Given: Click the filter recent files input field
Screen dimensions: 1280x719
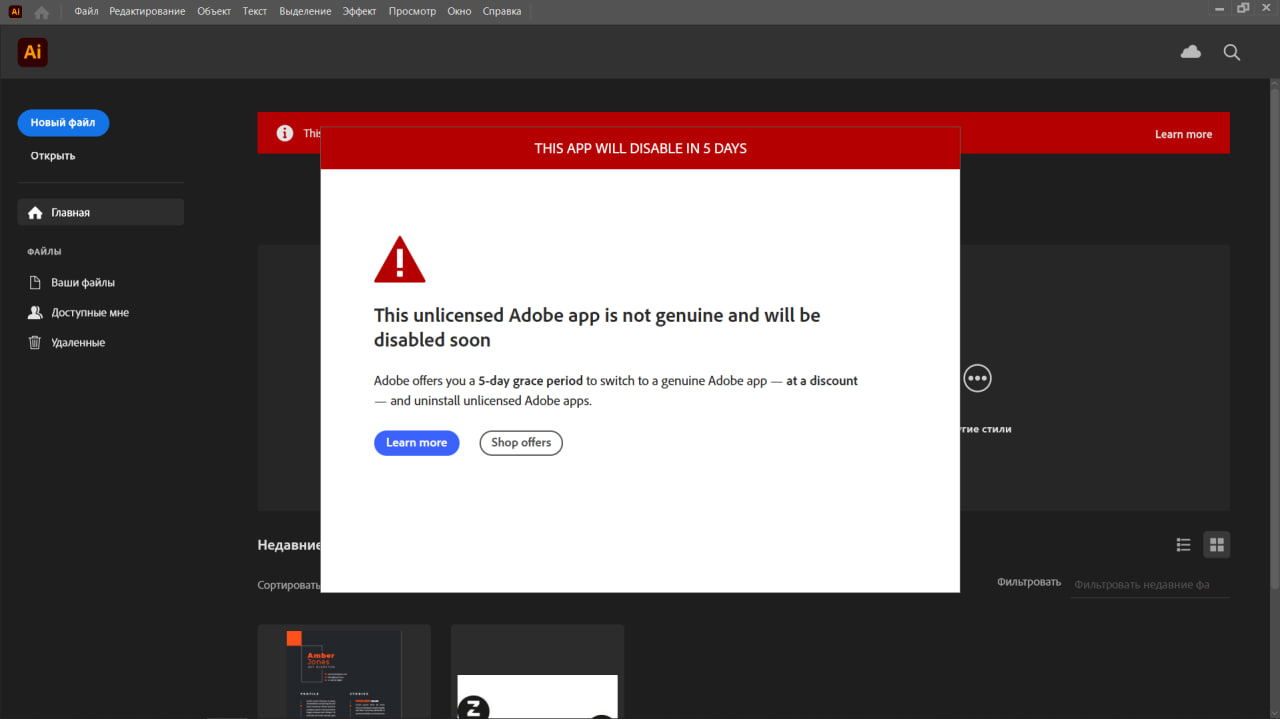Looking at the screenshot, I should point(1148,584).
